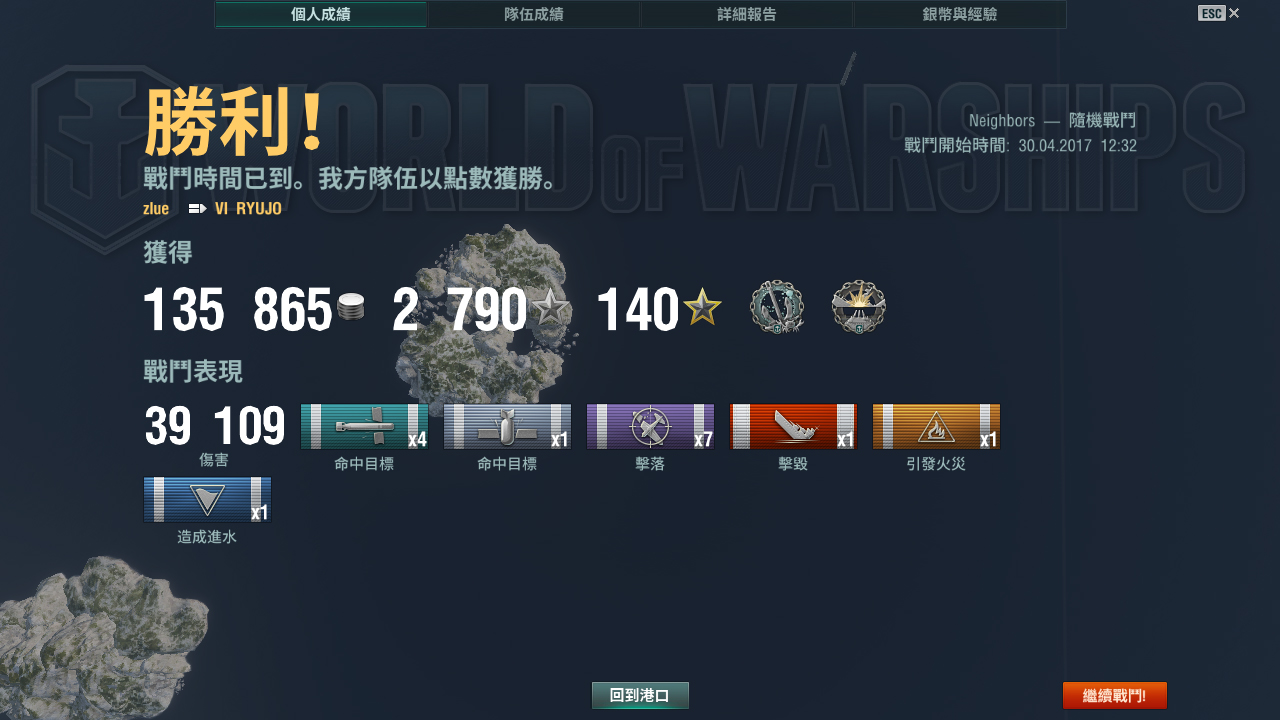Click the gold star free XP icon
1280x720 pixels.
coord(702,307)
